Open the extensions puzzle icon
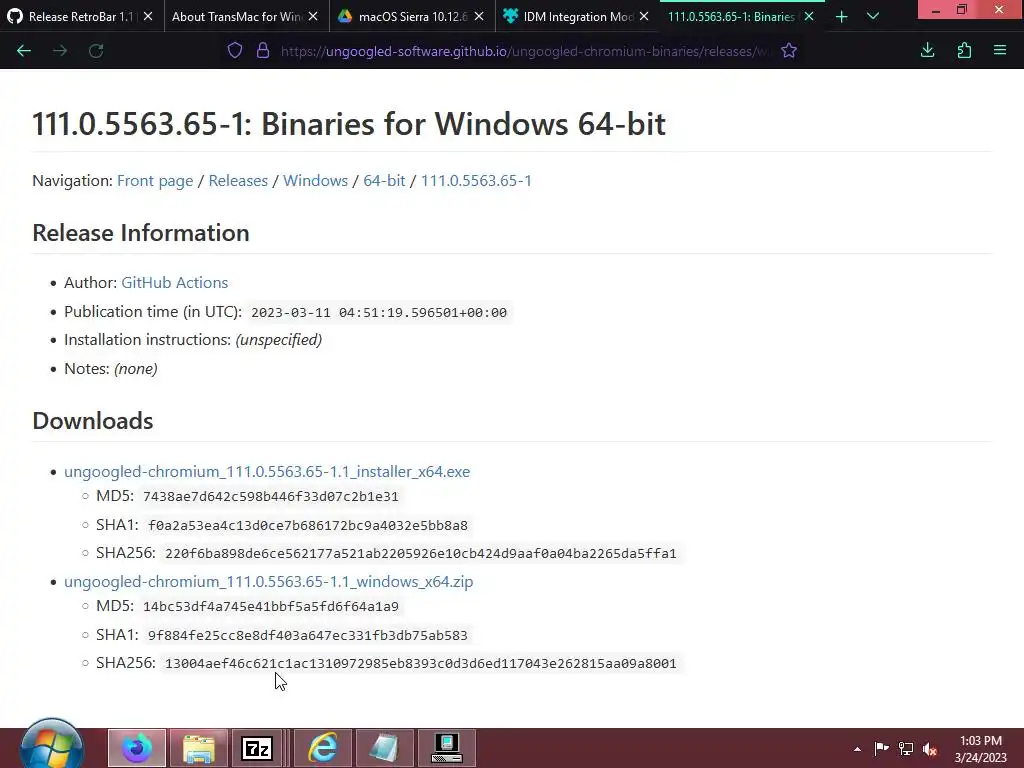1024x768 pixels. click(x=964, y=51)
